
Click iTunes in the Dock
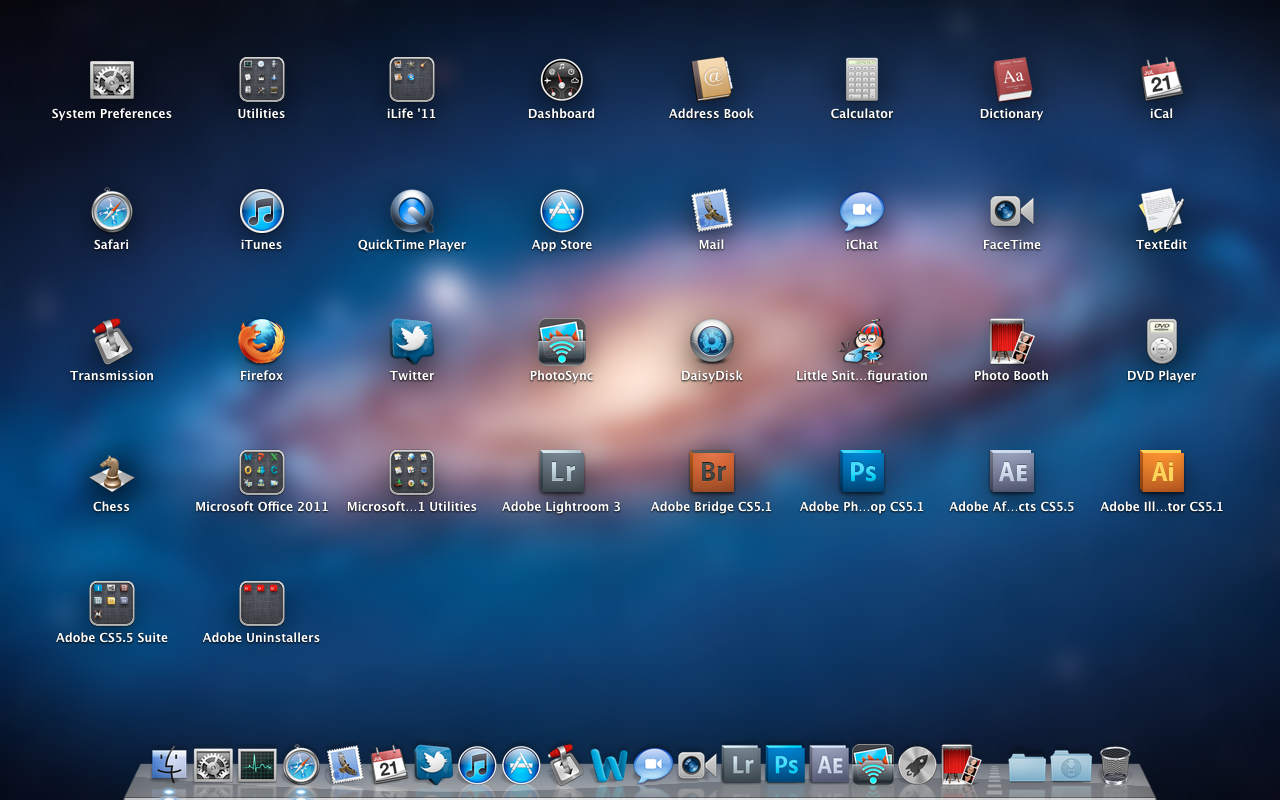pos(477,766)
